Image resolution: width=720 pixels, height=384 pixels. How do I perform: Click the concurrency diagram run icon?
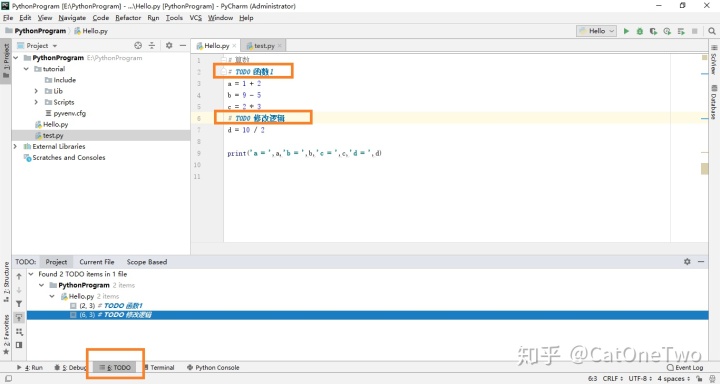[681, 31]
